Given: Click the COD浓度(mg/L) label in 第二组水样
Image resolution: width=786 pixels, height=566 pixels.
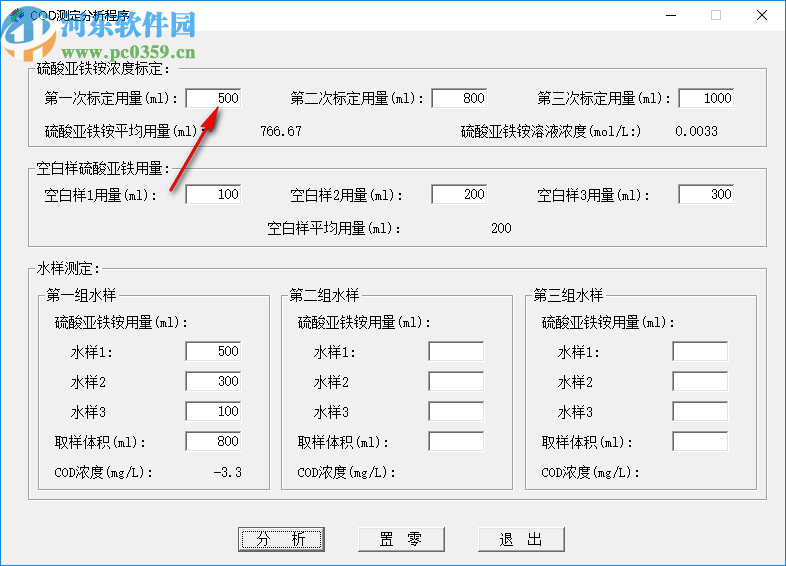Looking at the screenshot, I should tap(346, 472).
